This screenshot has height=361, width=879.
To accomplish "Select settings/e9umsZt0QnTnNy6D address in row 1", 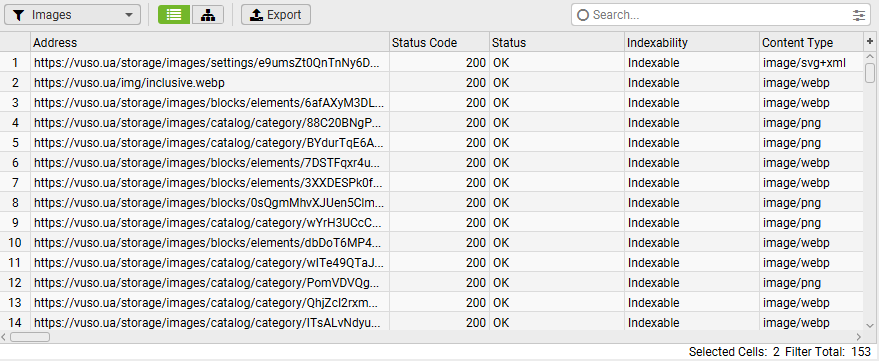I will [x=210, y=63].
